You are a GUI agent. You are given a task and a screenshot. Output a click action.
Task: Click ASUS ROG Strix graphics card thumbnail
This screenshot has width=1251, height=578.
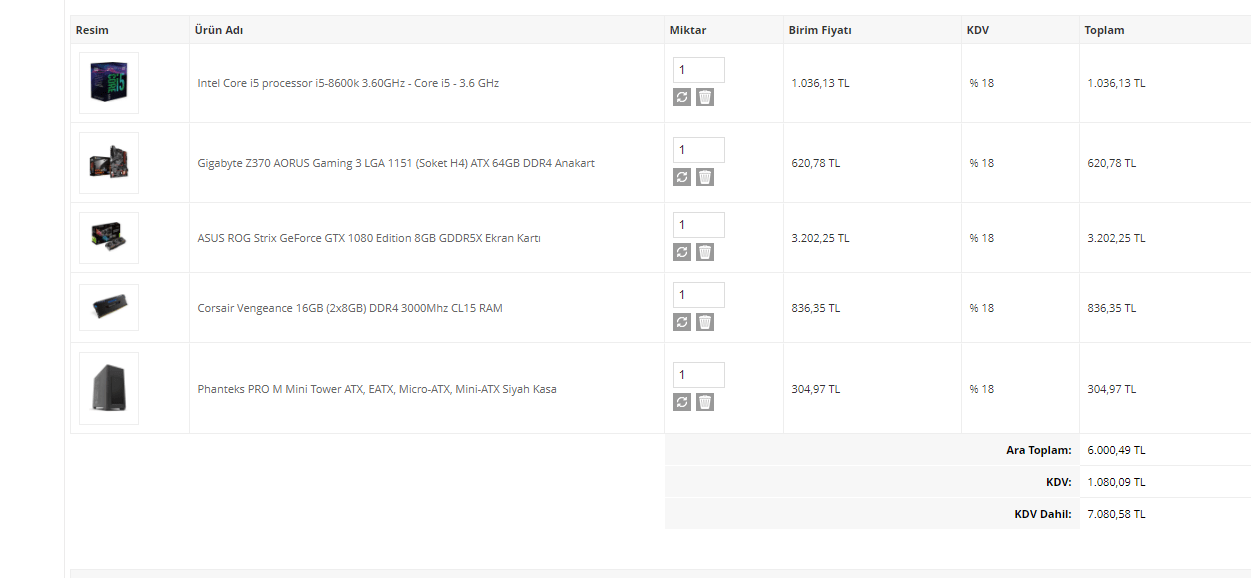pos(109,238)
